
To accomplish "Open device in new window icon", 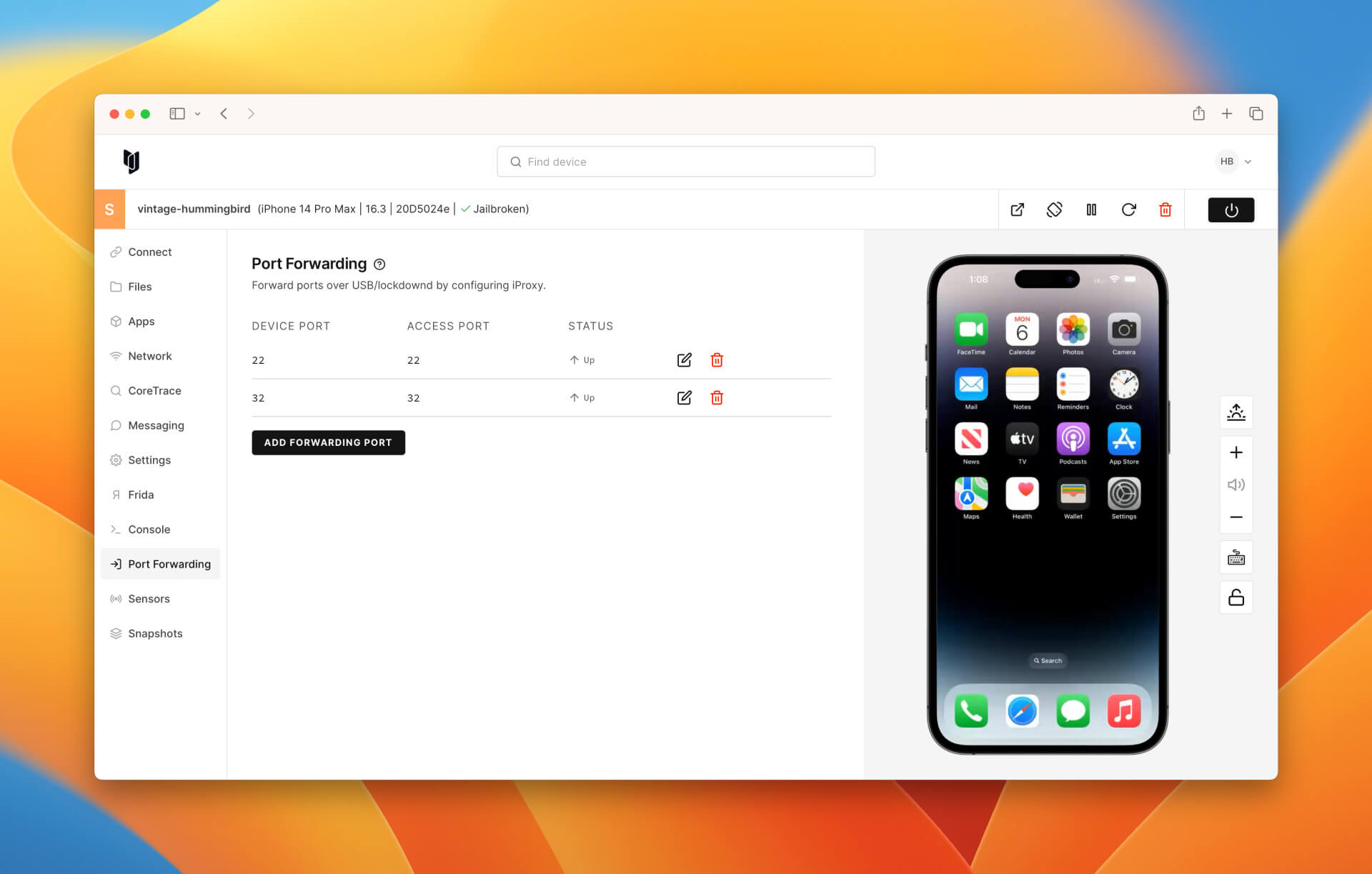I will tap(1017, 209).
